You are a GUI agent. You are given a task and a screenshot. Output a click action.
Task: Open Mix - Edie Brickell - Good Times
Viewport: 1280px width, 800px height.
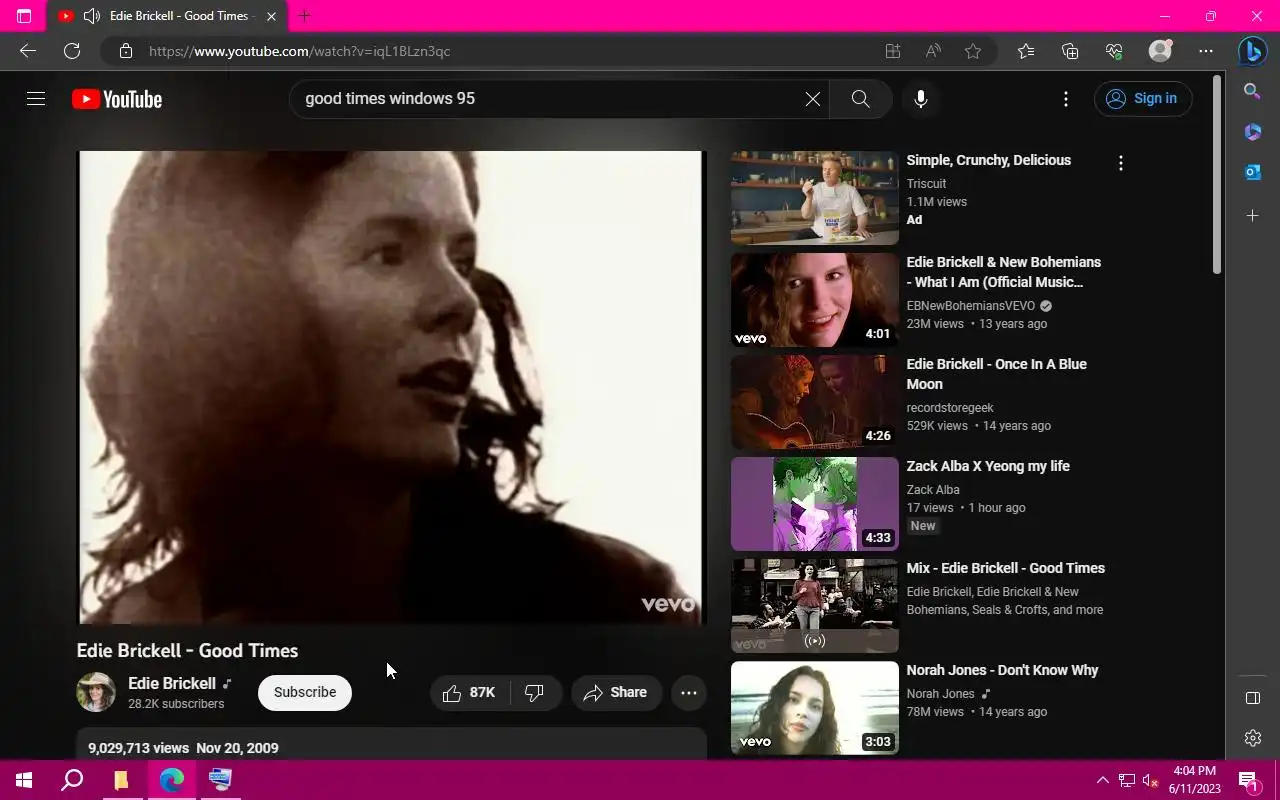[1006, 568]
